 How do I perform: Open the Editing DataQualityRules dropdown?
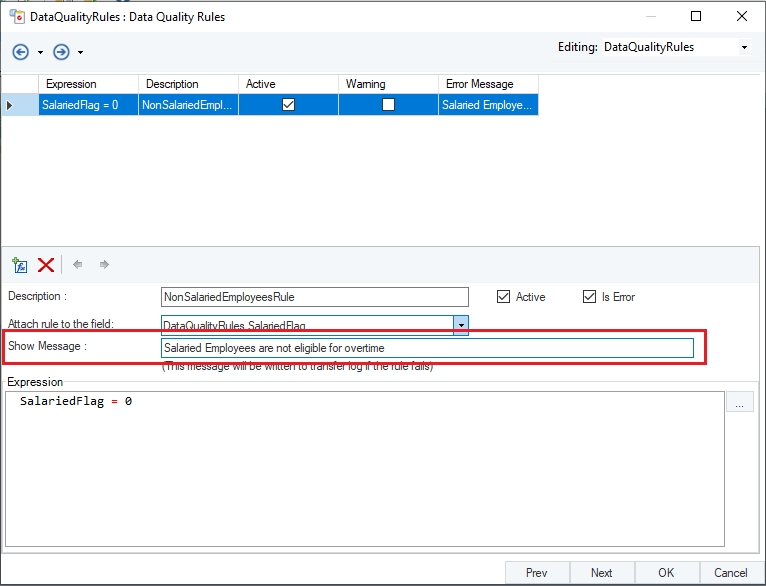(x=743, y=47)
